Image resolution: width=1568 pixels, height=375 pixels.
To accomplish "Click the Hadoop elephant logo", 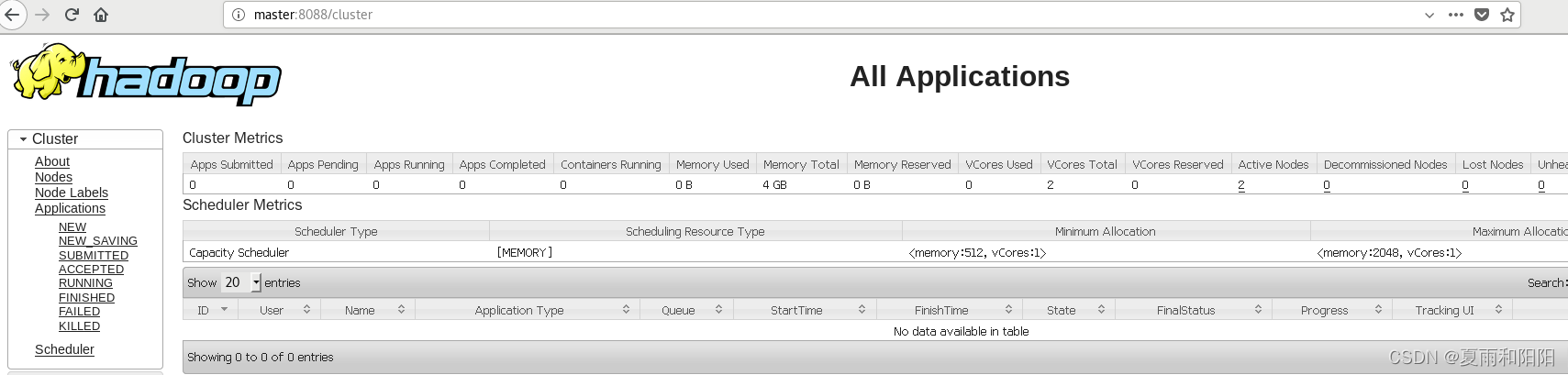I will click(146, 74).
